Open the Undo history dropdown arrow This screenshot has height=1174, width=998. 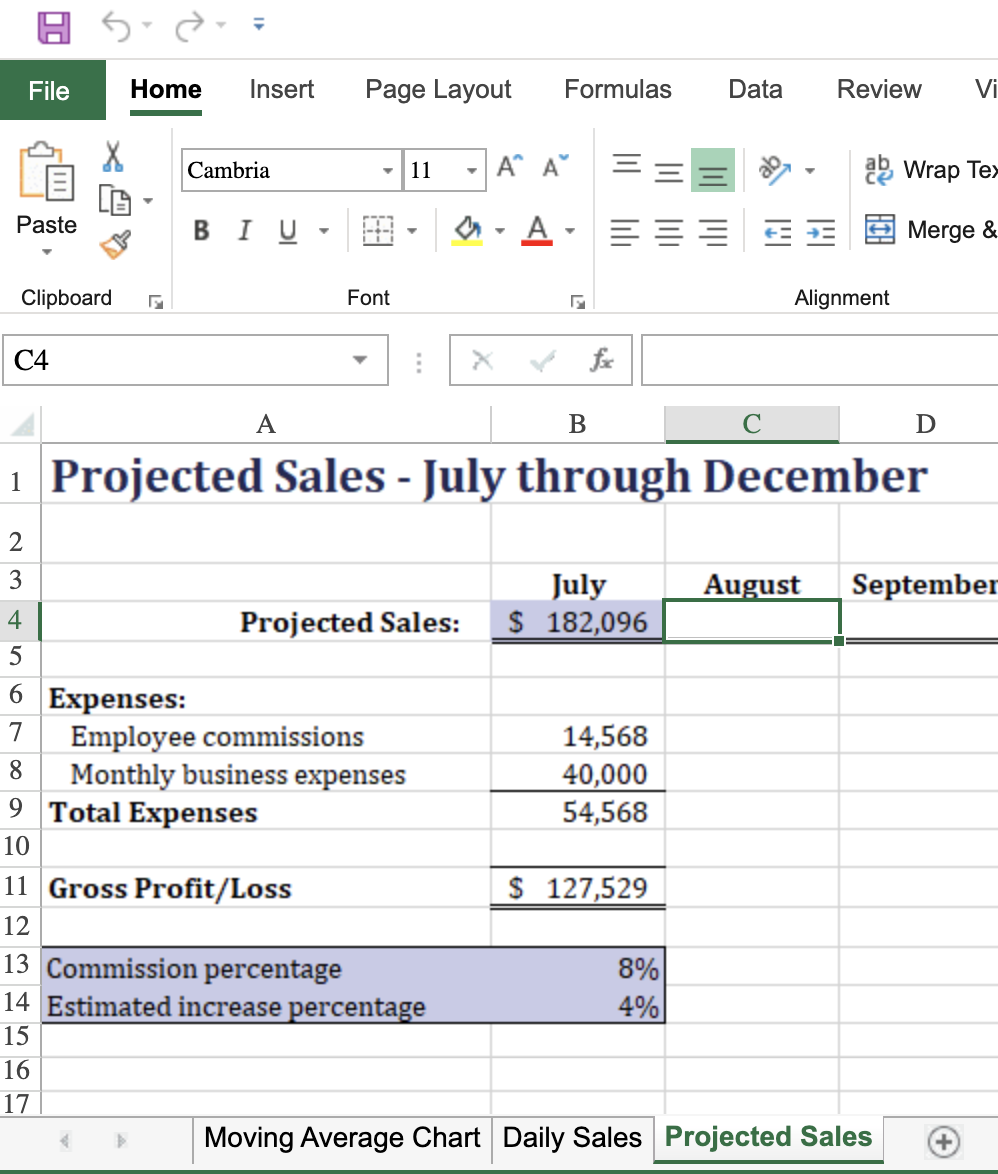click(147, 25)
